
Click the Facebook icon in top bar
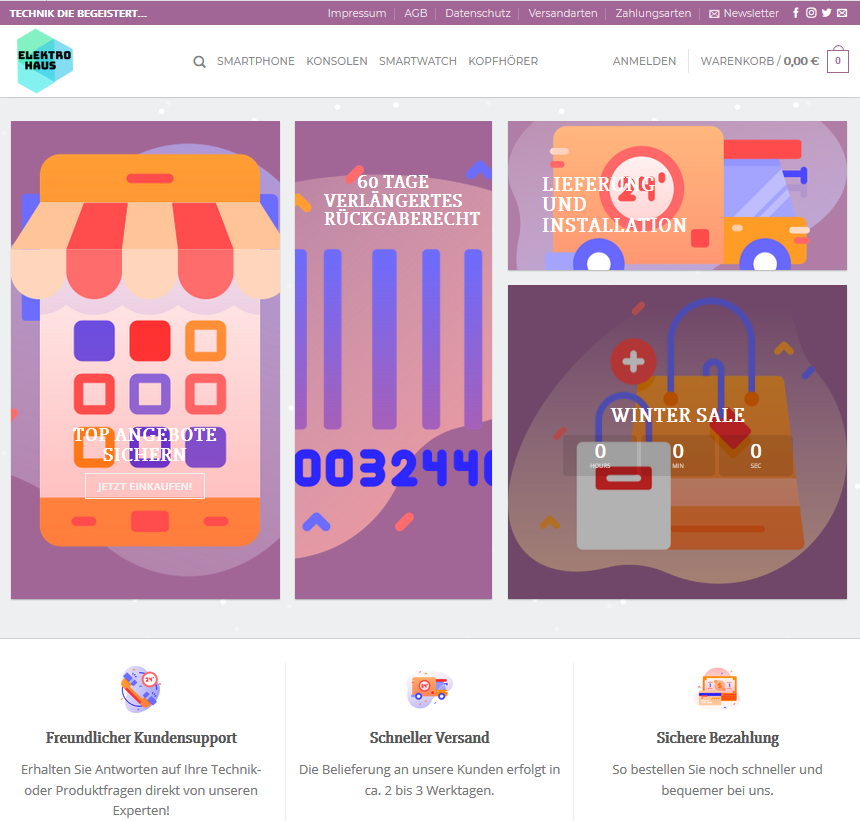coord(796,13)
